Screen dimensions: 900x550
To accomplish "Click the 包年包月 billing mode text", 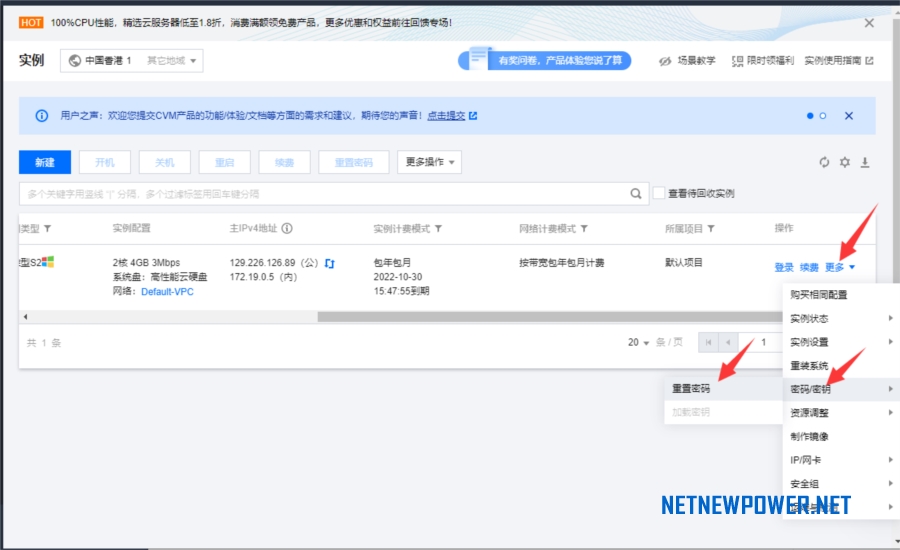I will pos(392,263).
